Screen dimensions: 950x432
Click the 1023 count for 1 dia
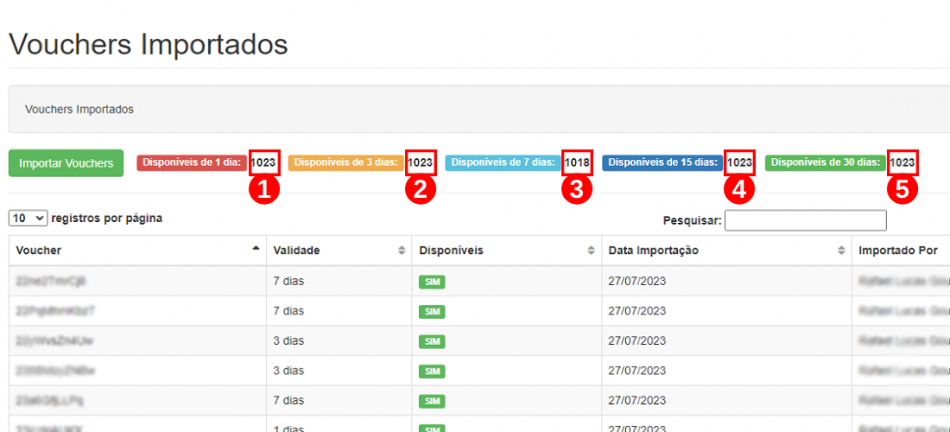(264, 162)
